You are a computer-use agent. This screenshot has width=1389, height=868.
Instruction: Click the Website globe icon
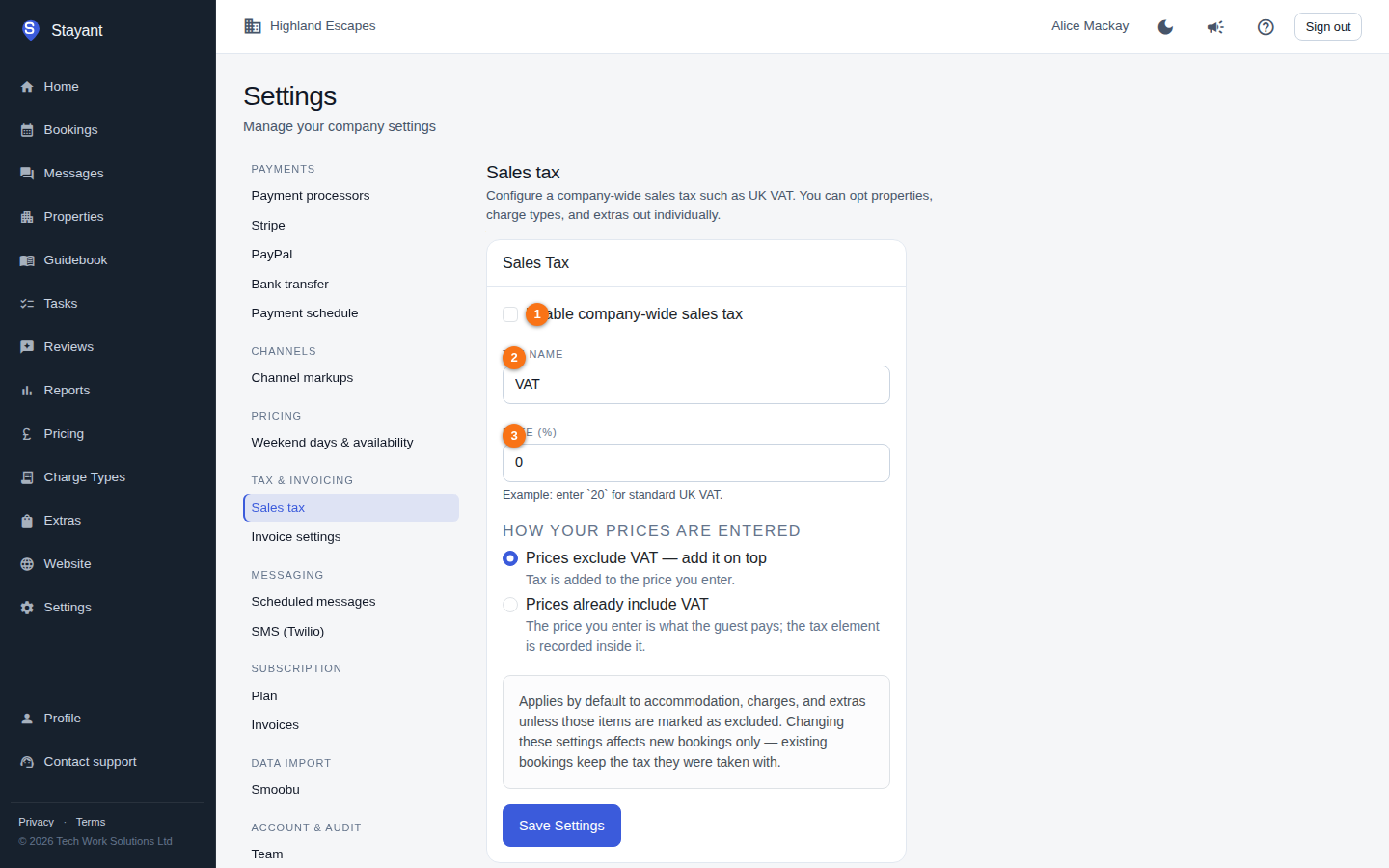27,564
